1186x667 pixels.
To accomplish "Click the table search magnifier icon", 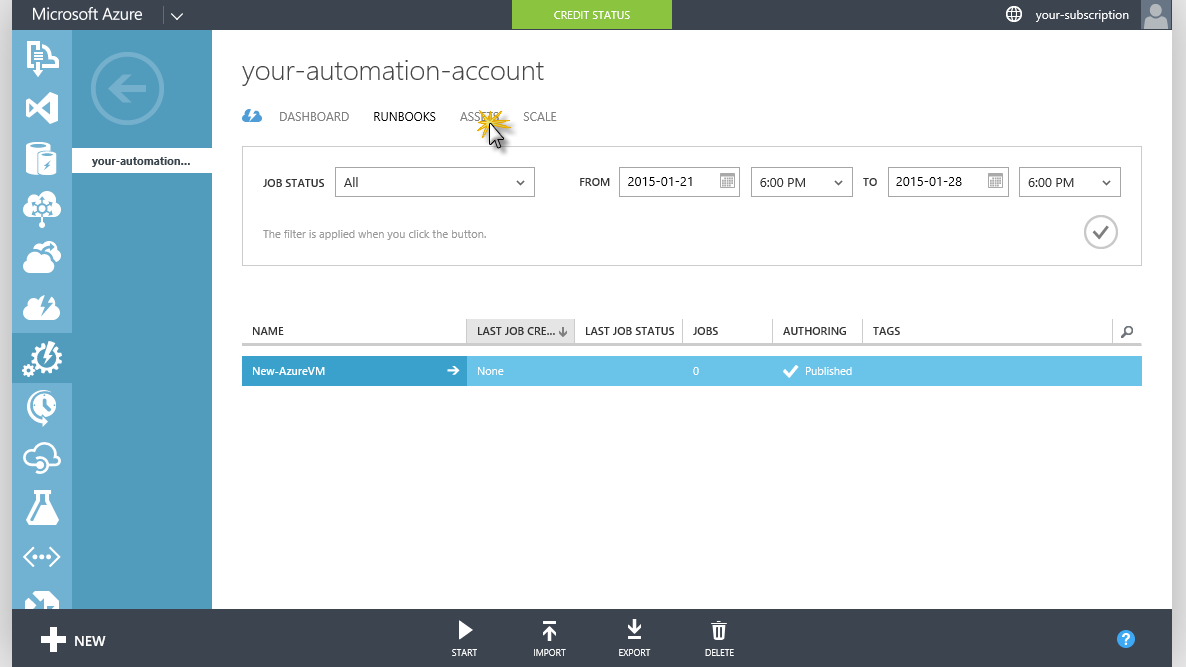I will click(x=1127, y=331).
